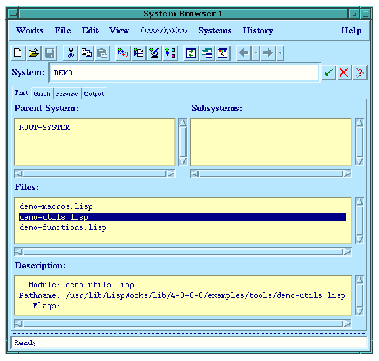This screenshot has width=379, height=361.
Task: Click the refresh icon with green arrows
Action: click(x=191, y=53)
